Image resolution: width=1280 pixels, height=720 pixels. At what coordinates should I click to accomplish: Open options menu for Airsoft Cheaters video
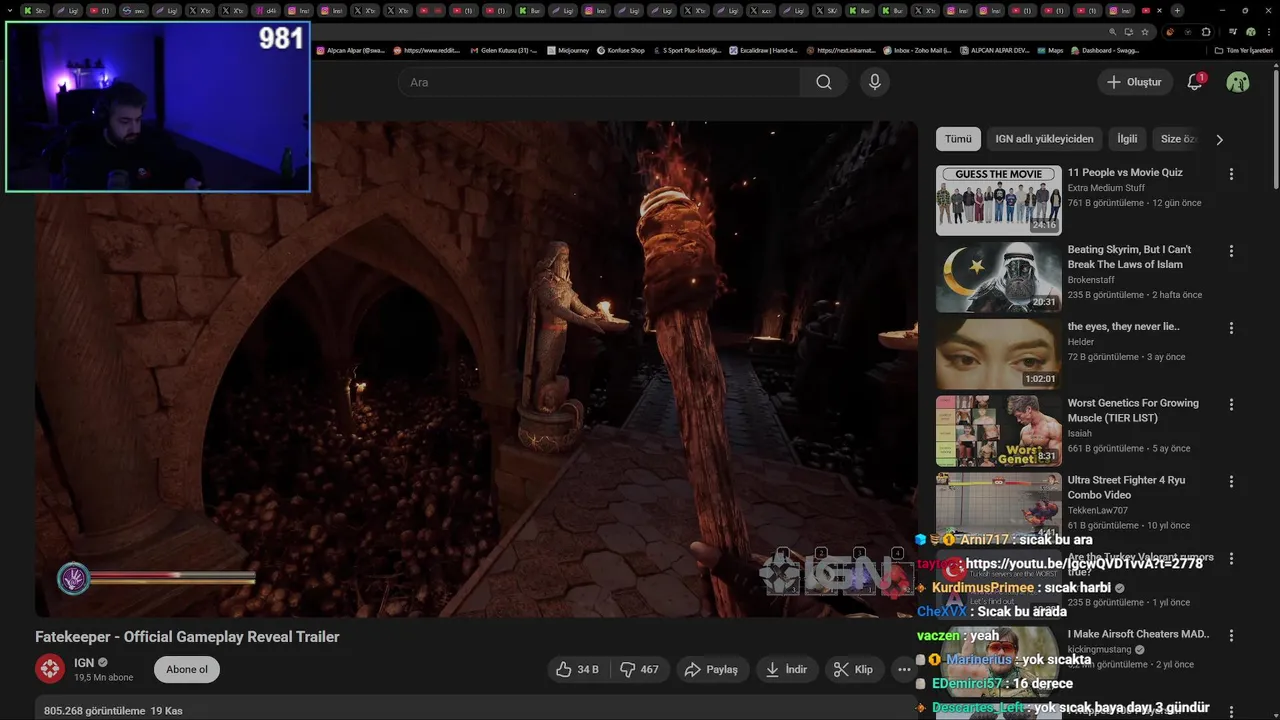click(x=1231, y=636)
